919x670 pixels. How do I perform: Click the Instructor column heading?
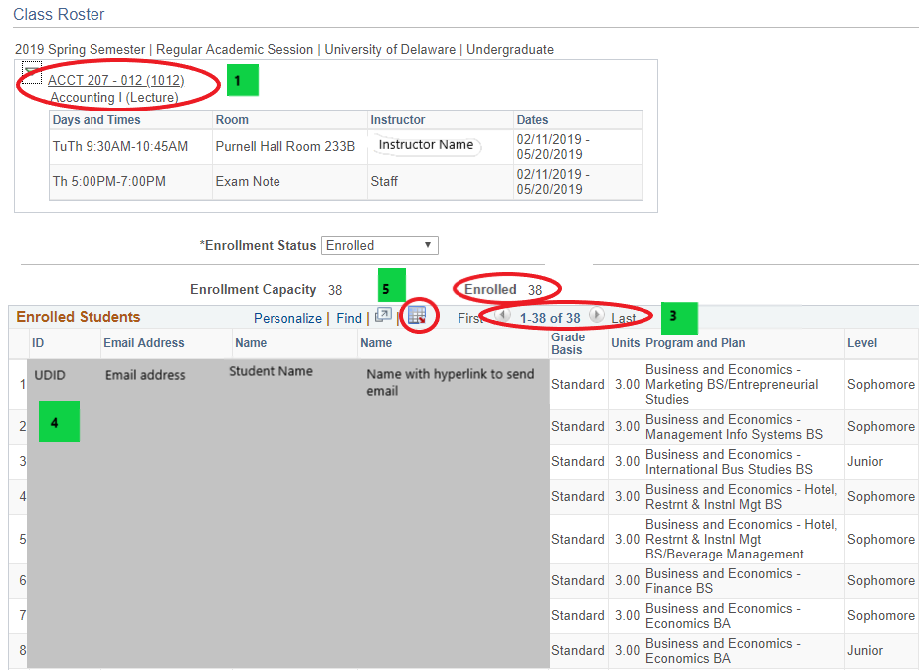397,120
